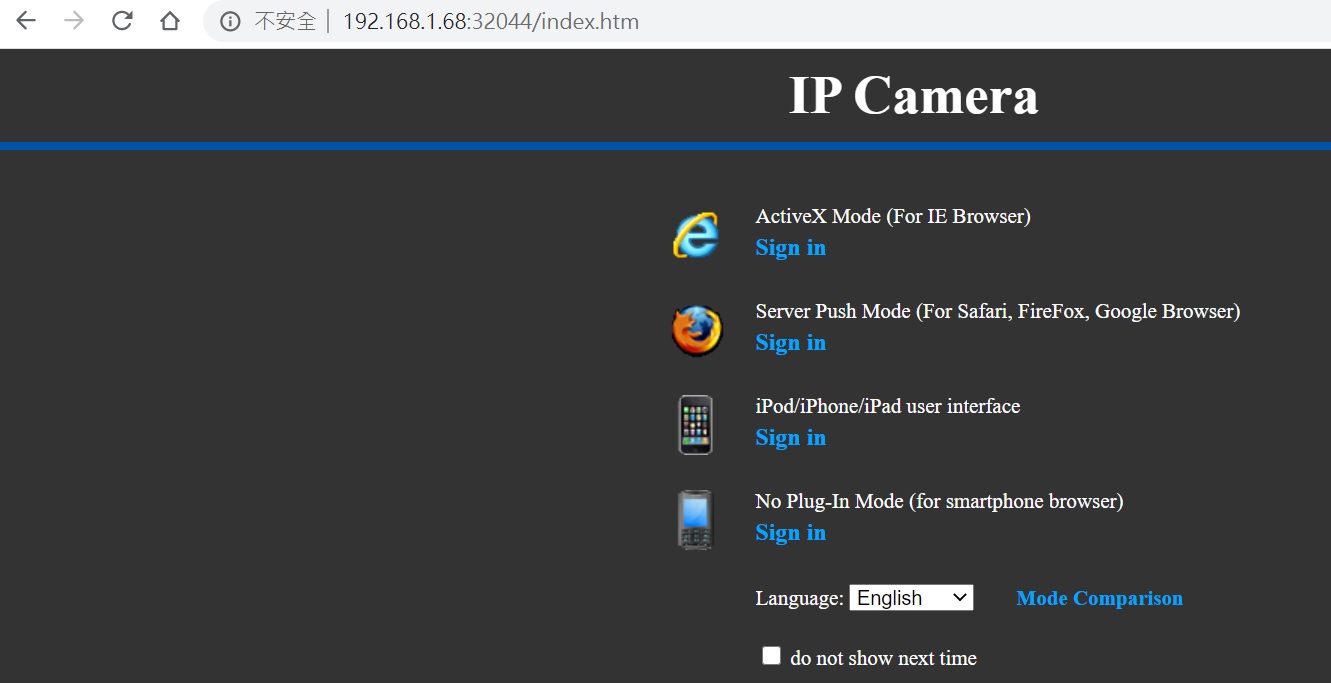Click the Firefox browser icon
This screenshot has width=1331, height=683.
pos(696,330)
